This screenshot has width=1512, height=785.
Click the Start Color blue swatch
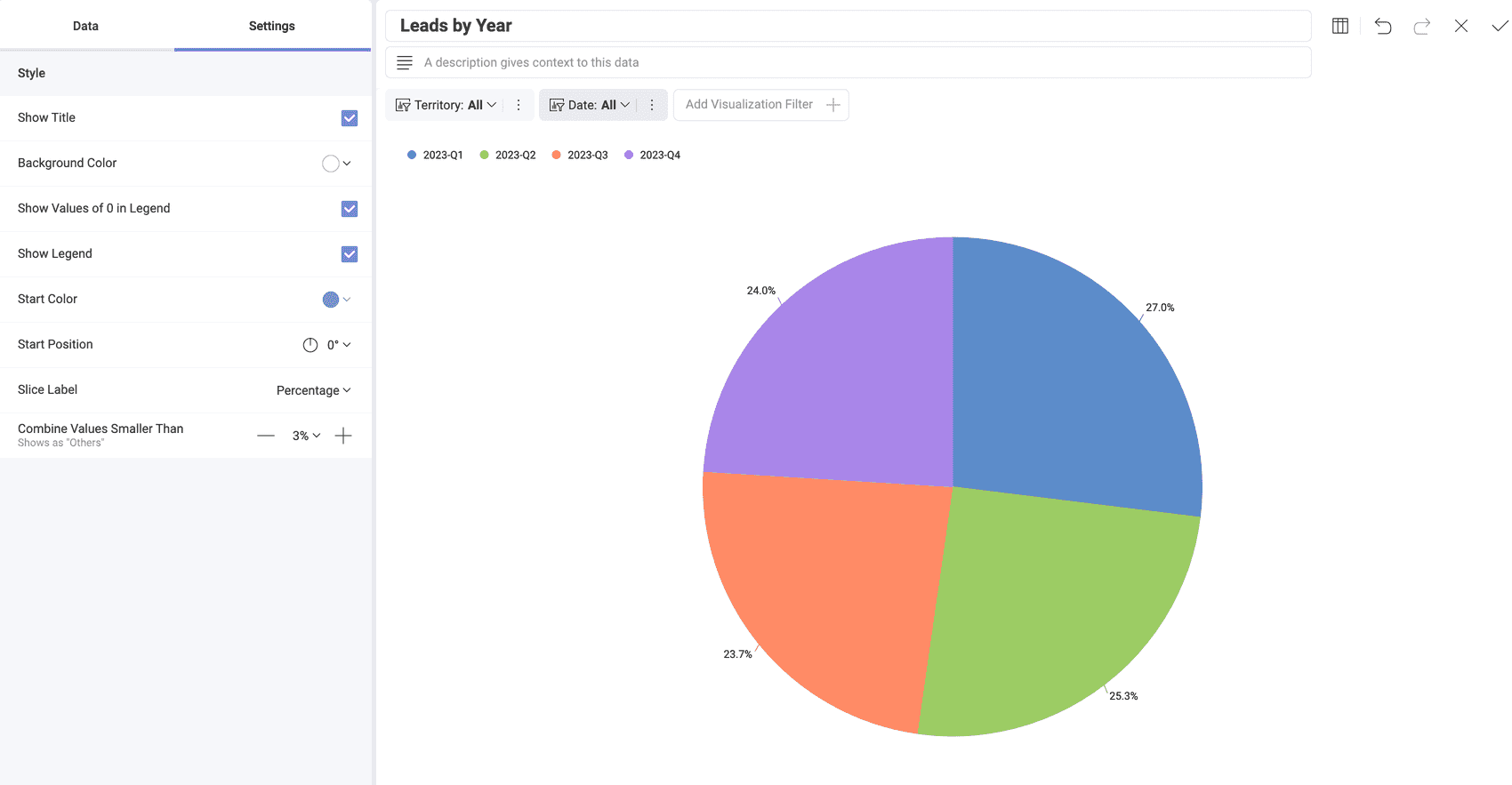331,300
